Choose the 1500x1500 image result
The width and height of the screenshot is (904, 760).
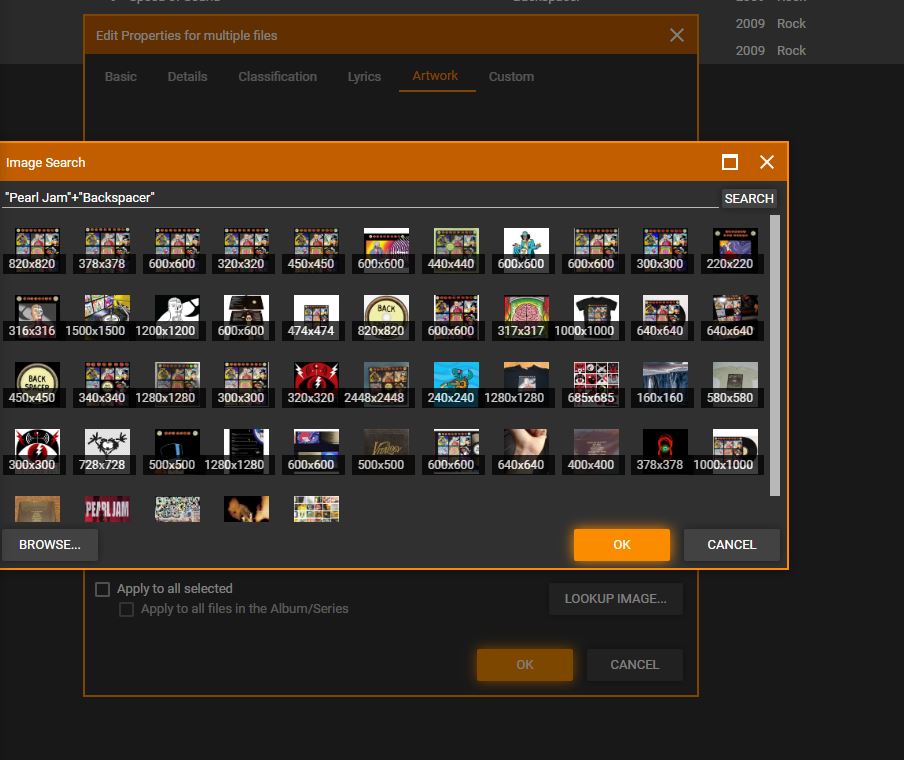point(107,316)
